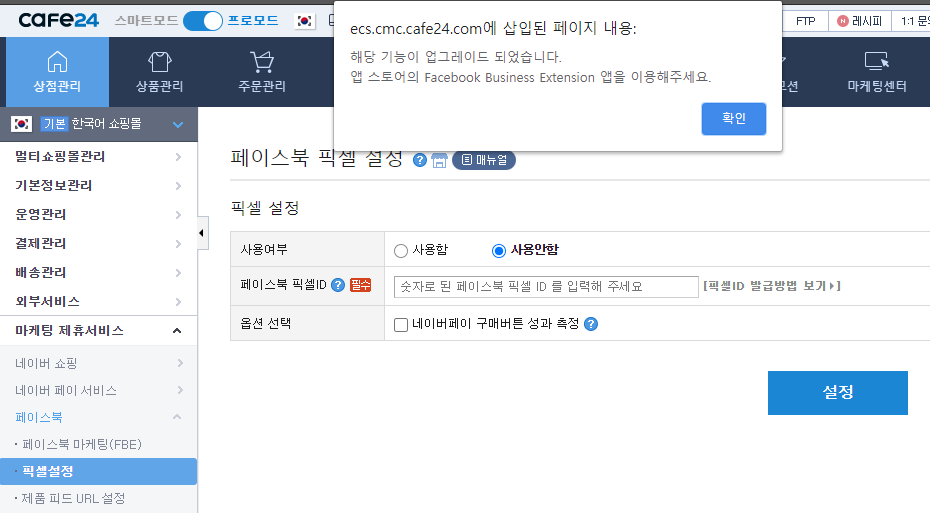Open the 레시피 button
Viewport: 930px width, 513px height.
859,21
